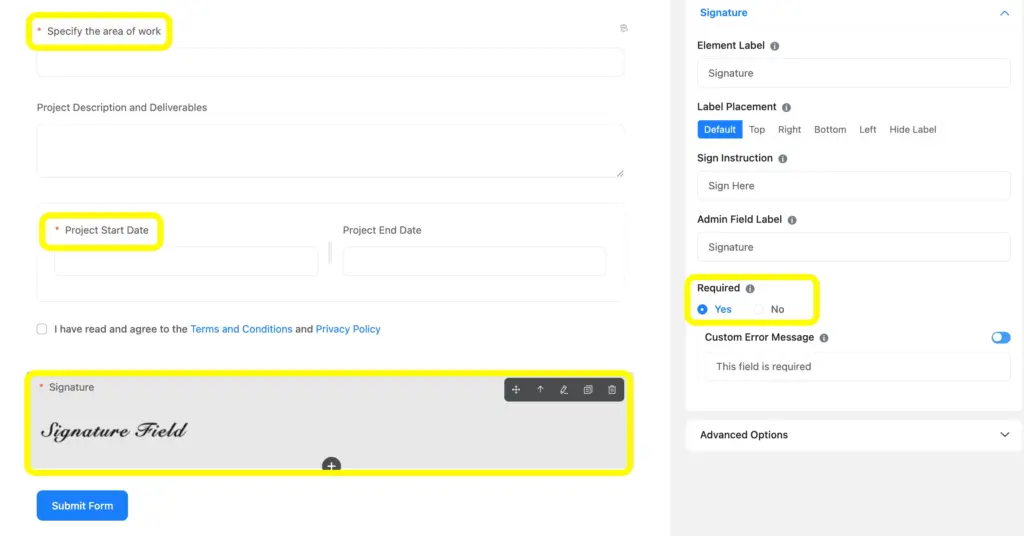Screen dimensions: 1024x536
Task: Click info icon beside Sign Instruction
Action: point(782,159)
